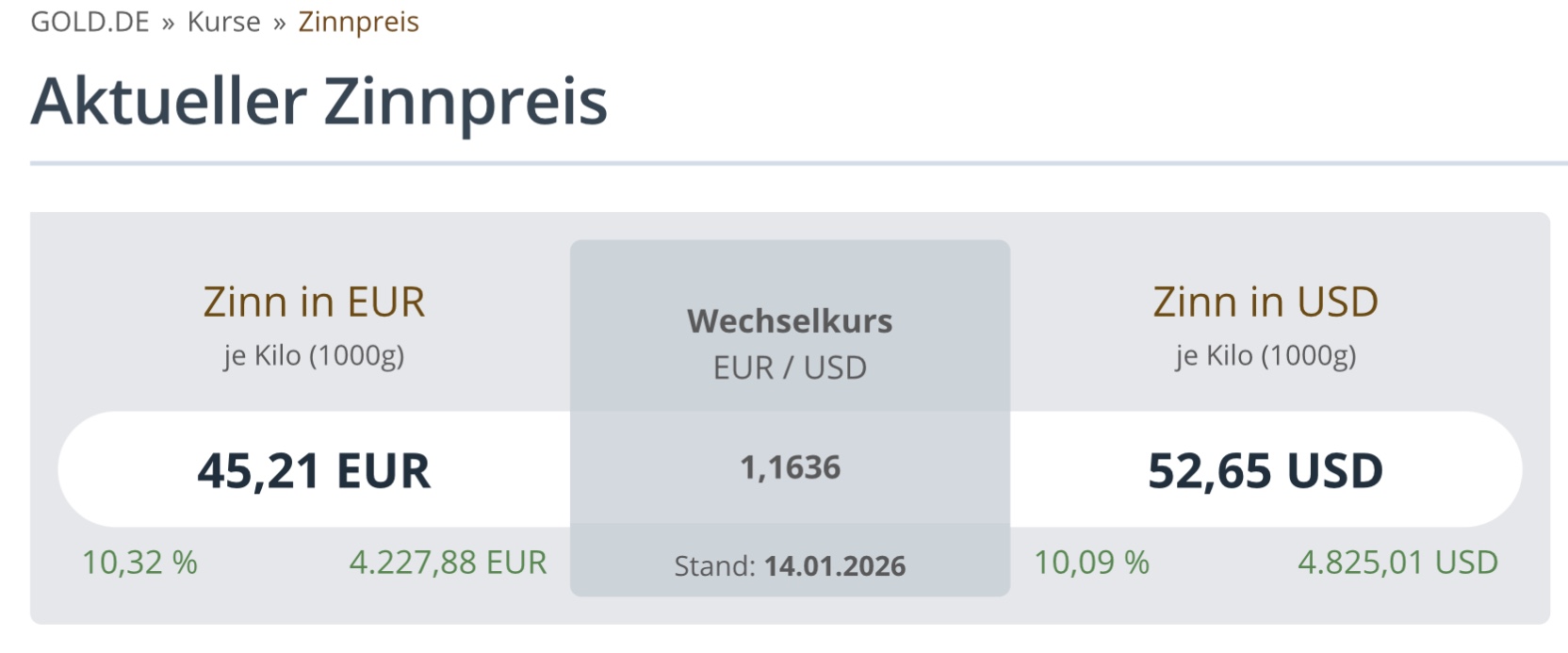Open the Kurse breadcrumb link
The height and width of the screenshot is (653, 1568).
pos(223,22)
